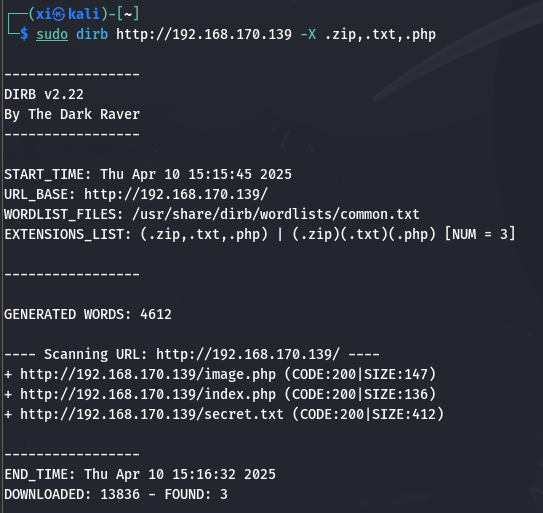543x513 pixels.
Task: Click the Scanning URL address
Action: tap(248, 354)
